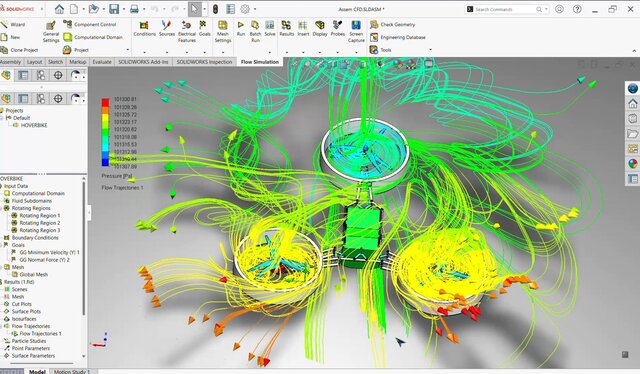Open Electrical Features
The width and height of the screenshot is (640, 374).
[187, 31]
